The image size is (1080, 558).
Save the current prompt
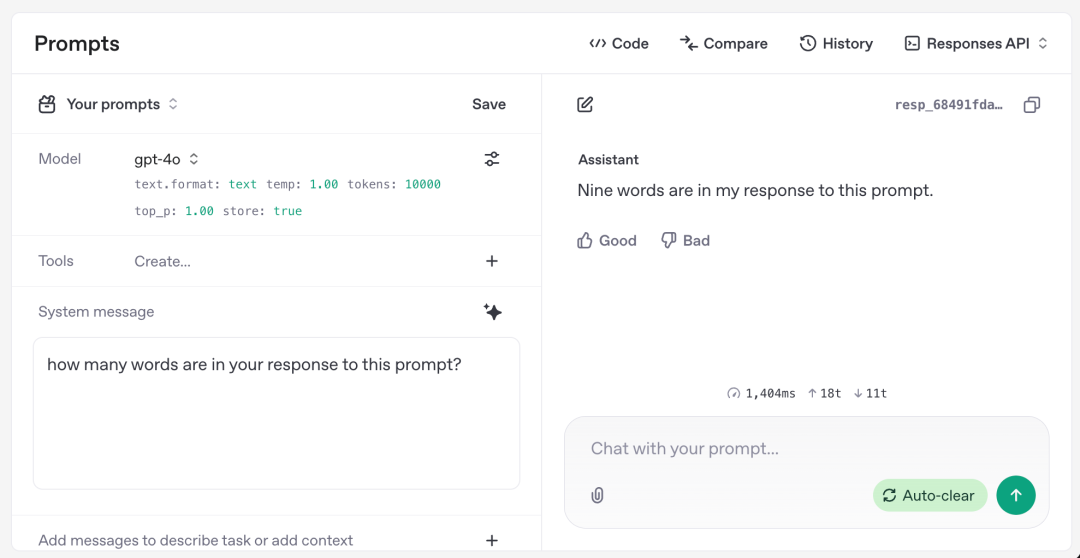tap(489, 105)
